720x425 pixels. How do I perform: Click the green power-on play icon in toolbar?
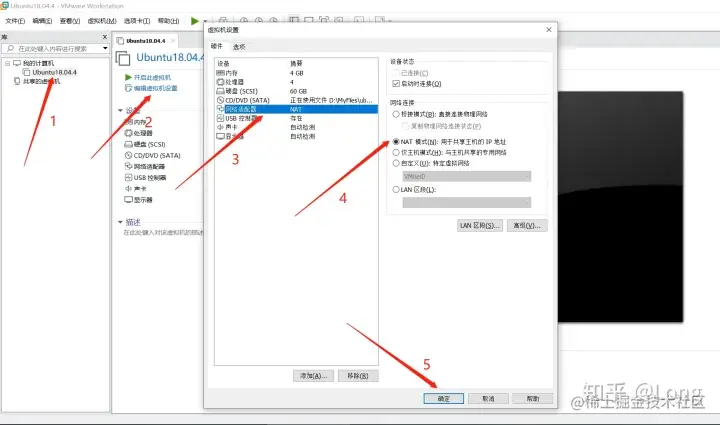pyautogui.click(x=195, y=21)
